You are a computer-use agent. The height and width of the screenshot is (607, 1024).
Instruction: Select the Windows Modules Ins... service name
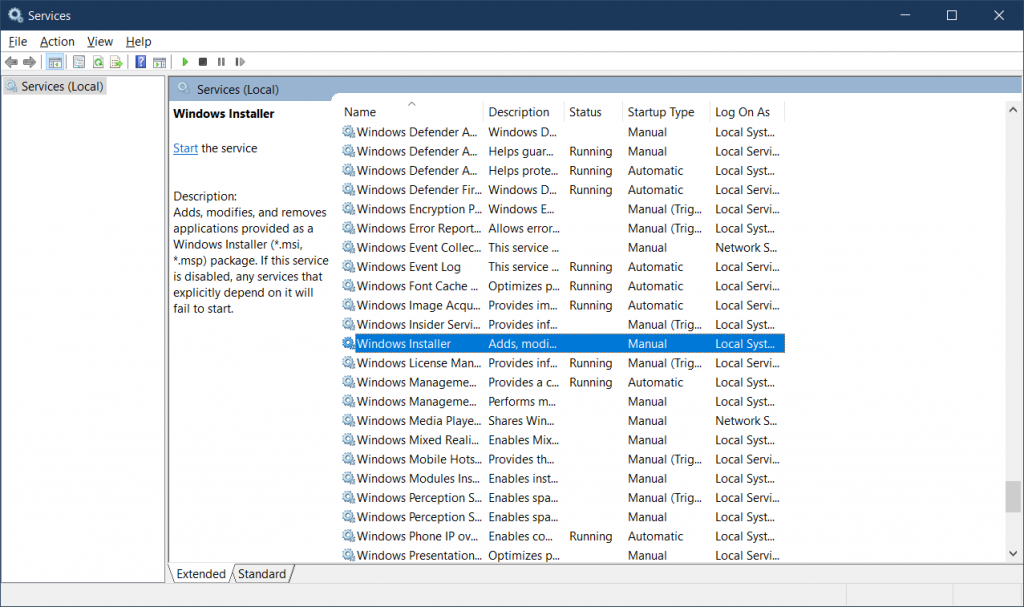(x=418, y=478)
